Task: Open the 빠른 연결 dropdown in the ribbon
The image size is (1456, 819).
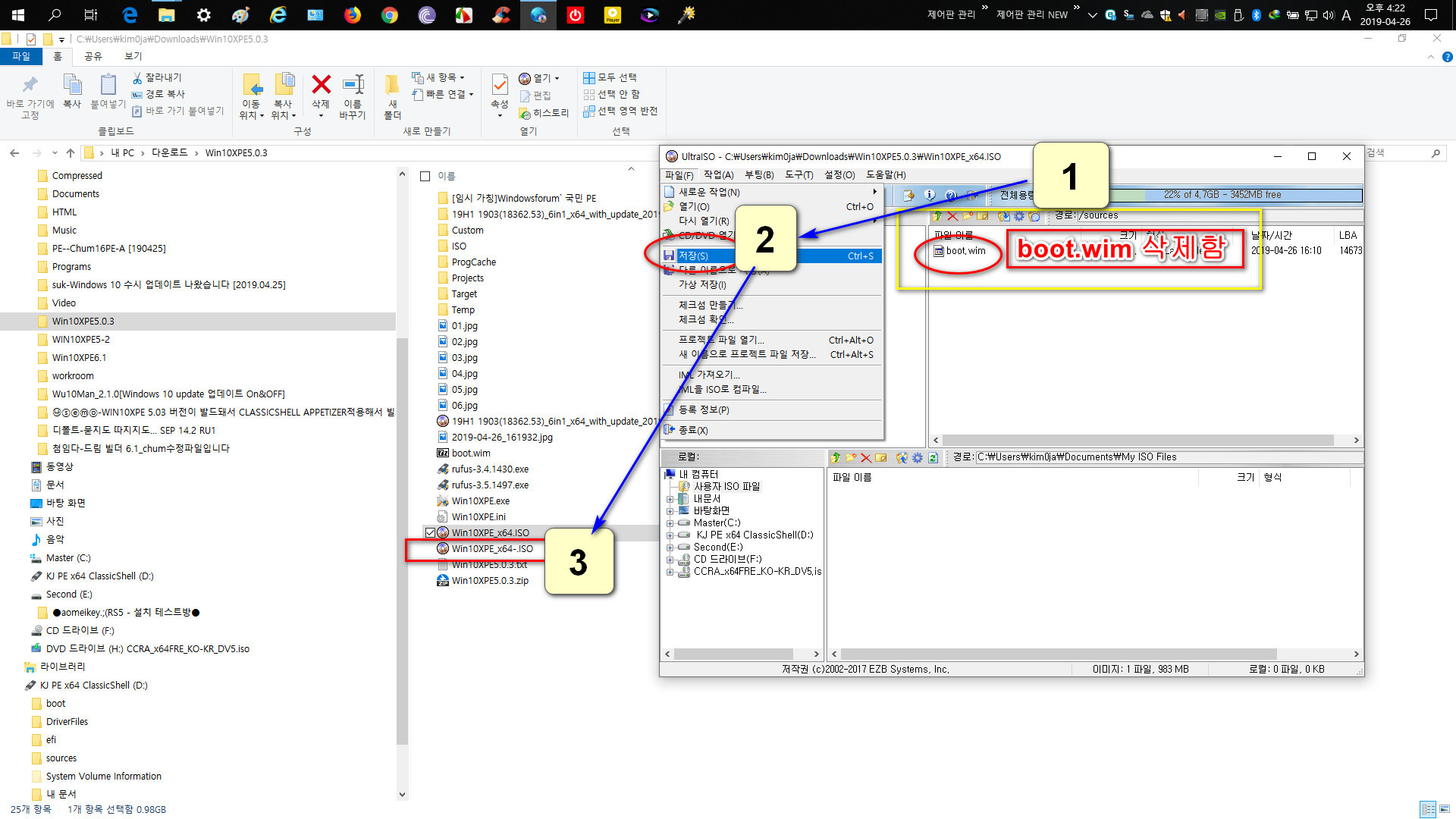Action: (x=442, y=94)
